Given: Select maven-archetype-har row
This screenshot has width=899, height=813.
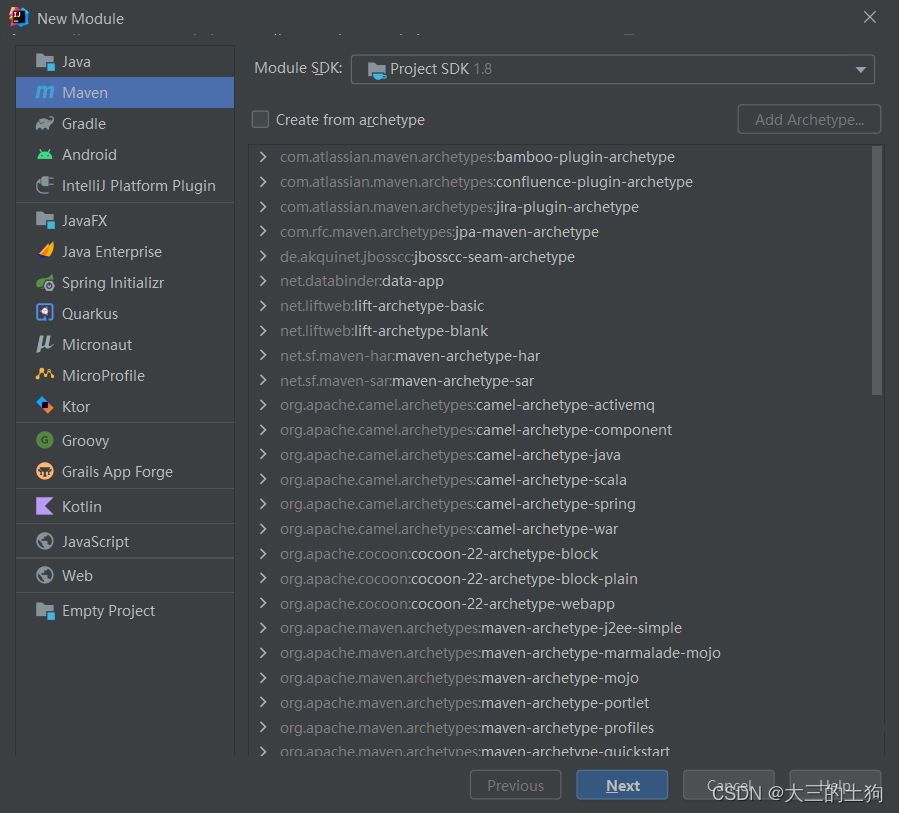Looking at the screenshot, I should (562, 356).
